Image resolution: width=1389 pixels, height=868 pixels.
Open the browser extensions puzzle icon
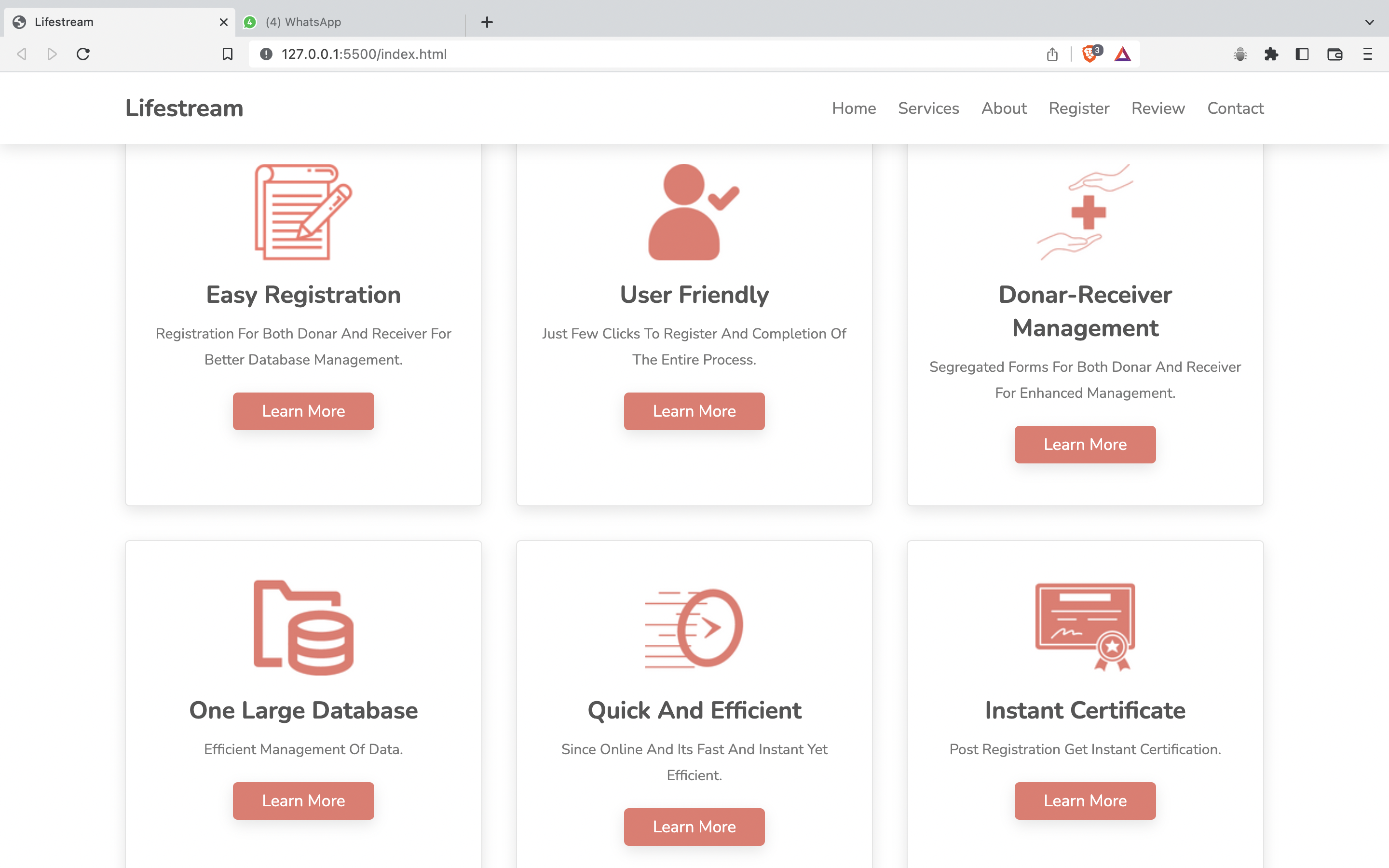[1271, 54]
